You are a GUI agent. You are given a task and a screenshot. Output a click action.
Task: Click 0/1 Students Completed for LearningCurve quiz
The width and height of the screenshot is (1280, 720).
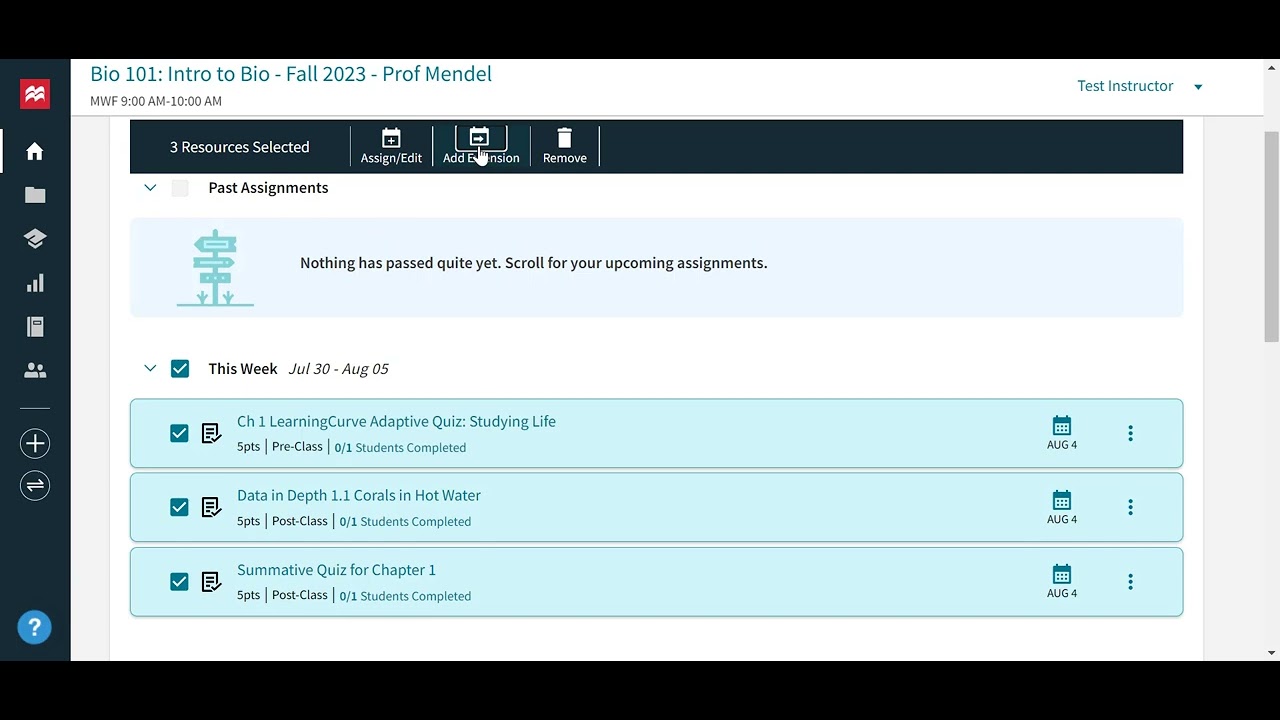(x=400, y=447)
